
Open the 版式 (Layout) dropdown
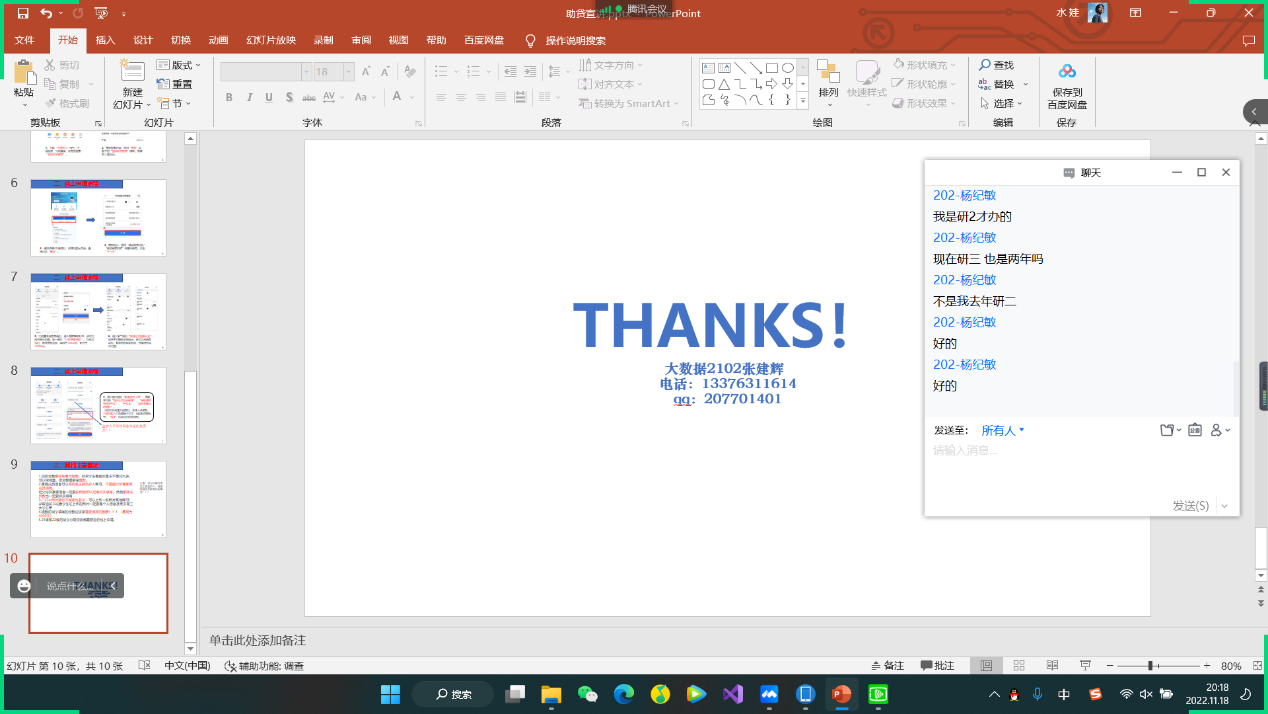pyautogui.click(x=186, y=65)
